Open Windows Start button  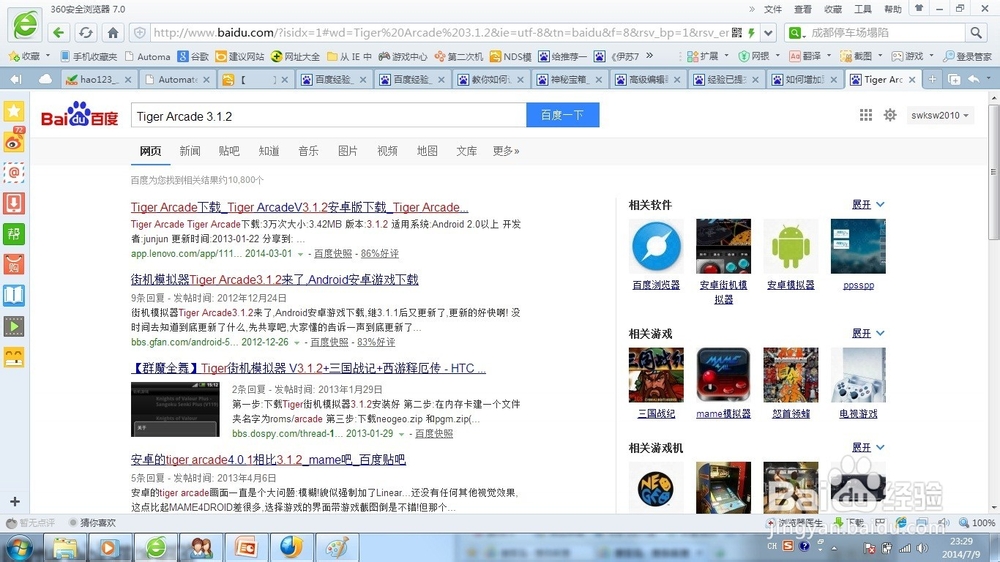[x=19, y=548]
